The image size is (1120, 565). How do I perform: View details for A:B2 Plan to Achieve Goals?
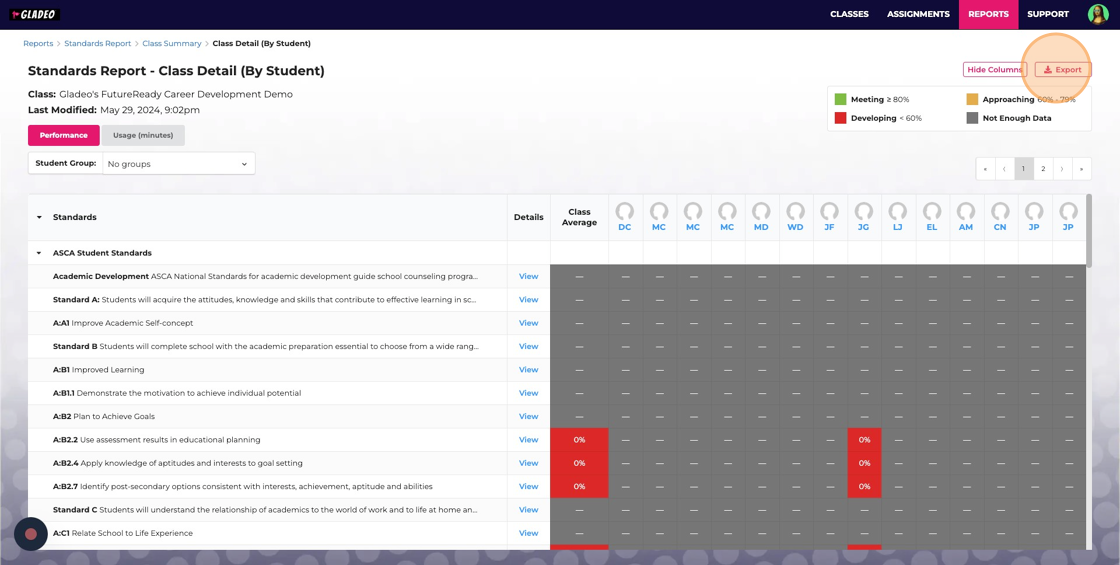[529, 416]
